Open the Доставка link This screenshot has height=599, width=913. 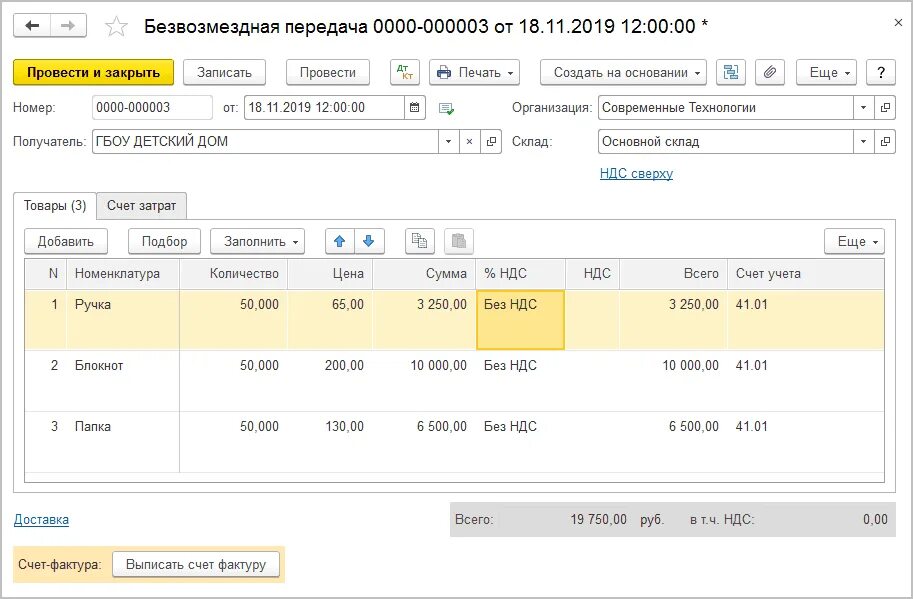(41, 520)
